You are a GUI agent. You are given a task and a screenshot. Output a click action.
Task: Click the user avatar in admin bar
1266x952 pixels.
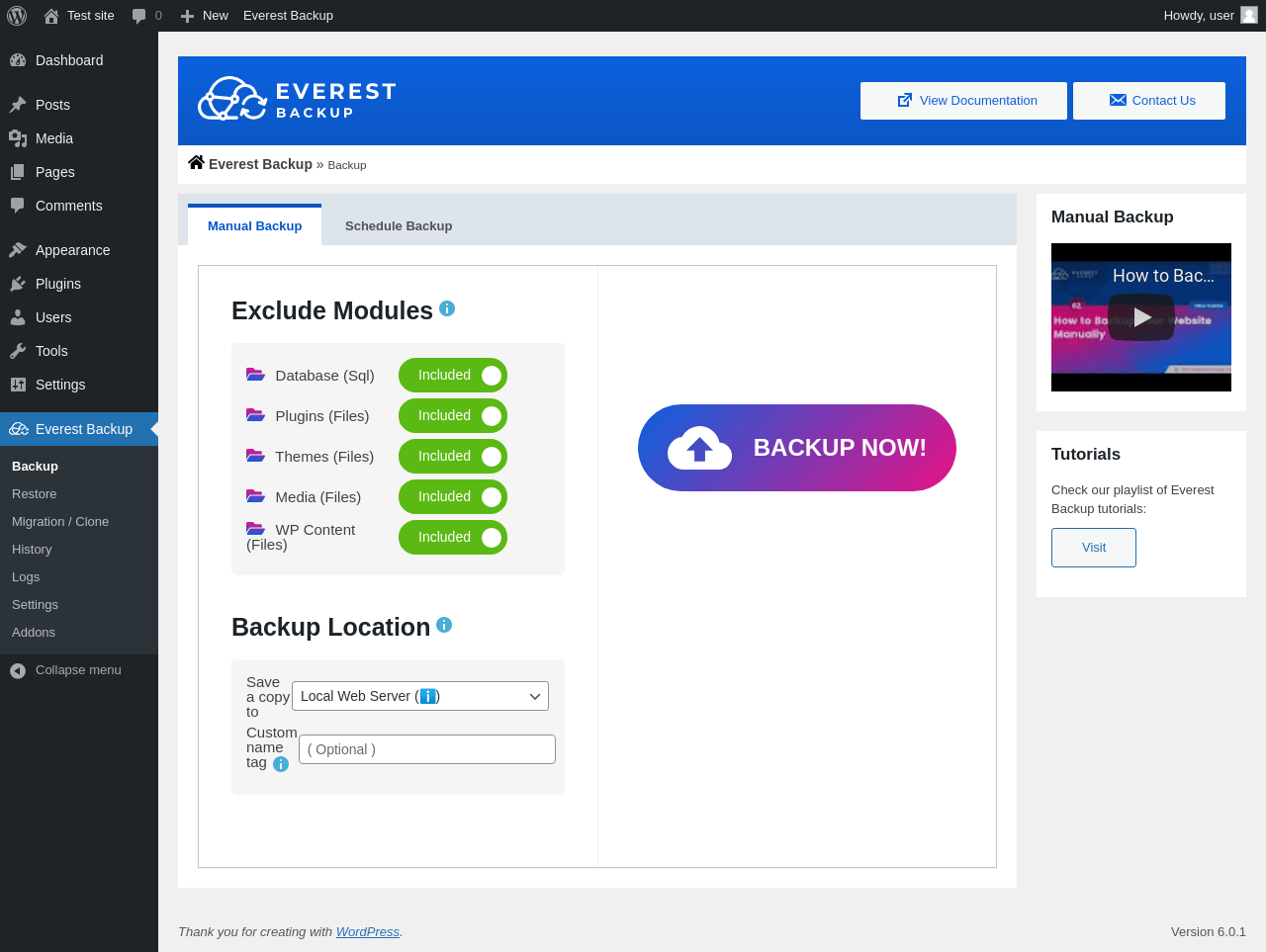click(1249, 15)
